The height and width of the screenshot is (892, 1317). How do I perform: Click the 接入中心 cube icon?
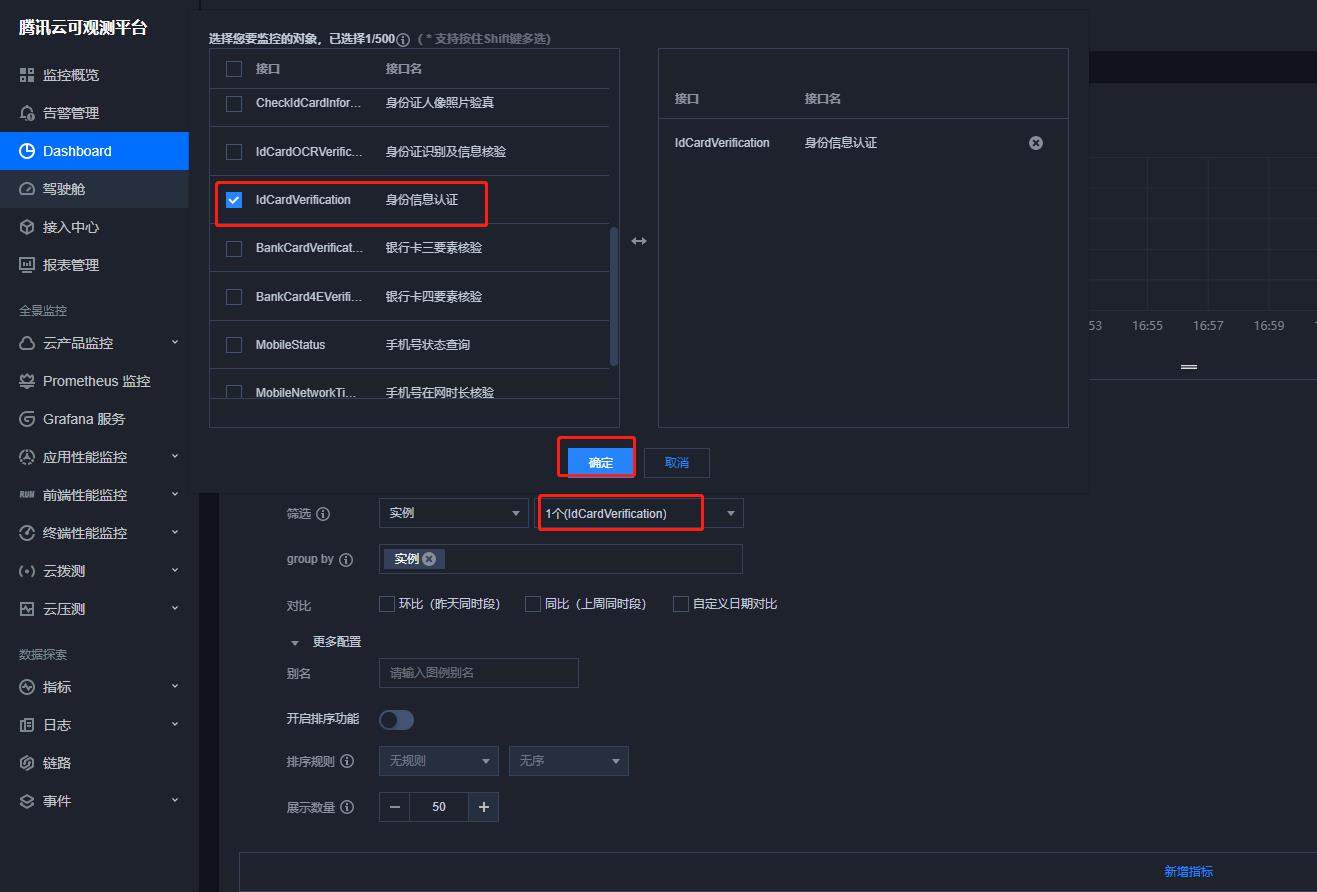(27, 227)
